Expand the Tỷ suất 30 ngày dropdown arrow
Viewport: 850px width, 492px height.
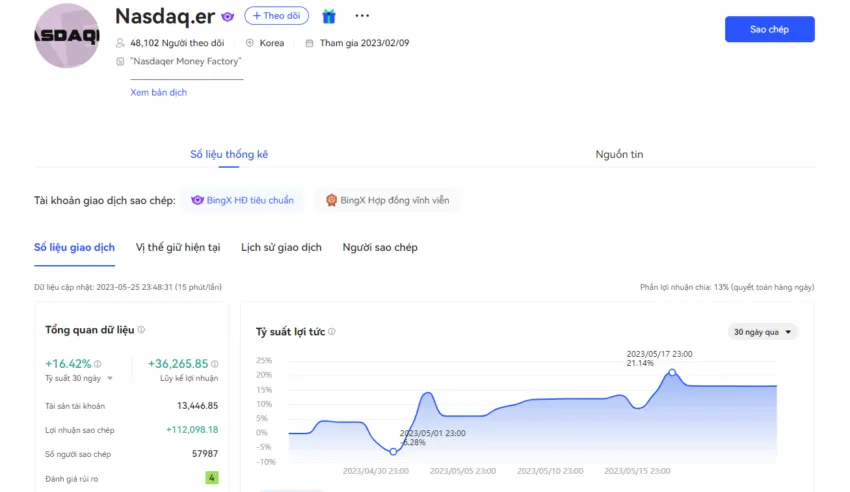(x=110, y=378)
